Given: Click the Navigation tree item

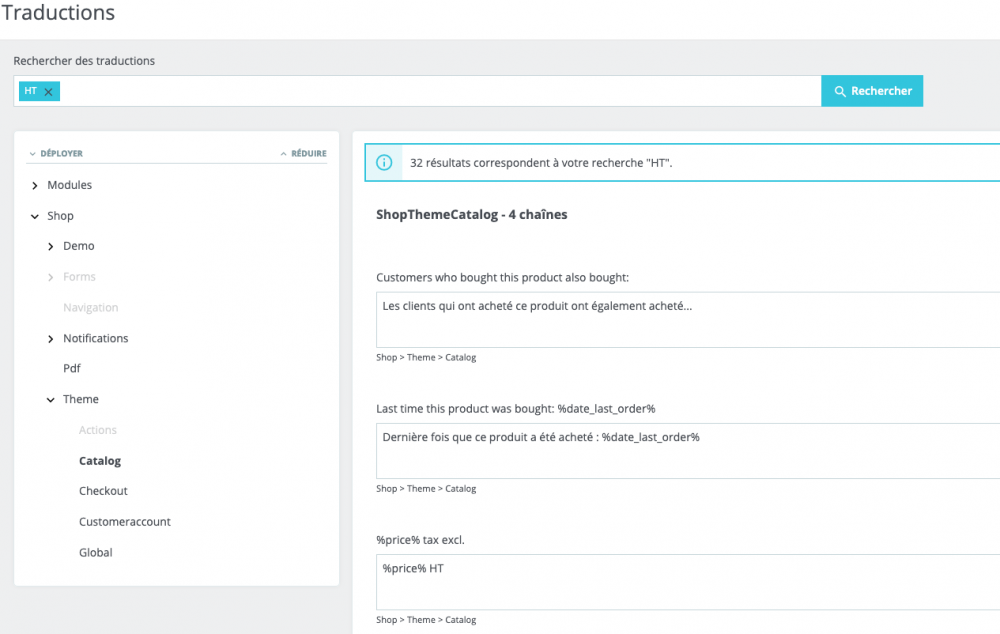Looking at the screenshot, I should click(91, 308).
